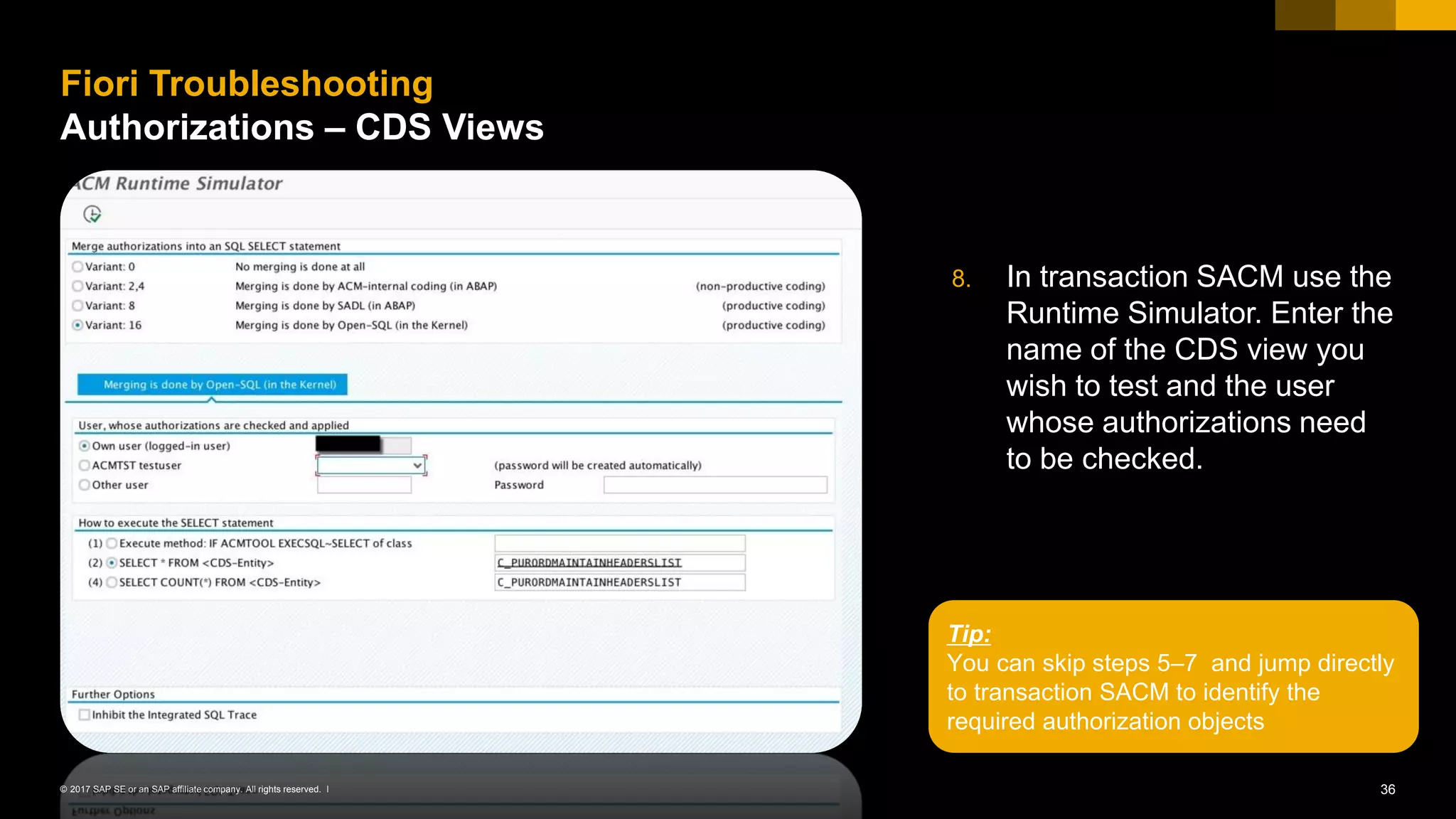The image size is (1456, 819).
Task: Click 'How to execute the SELECT statement' header
Action: point(176,523)
